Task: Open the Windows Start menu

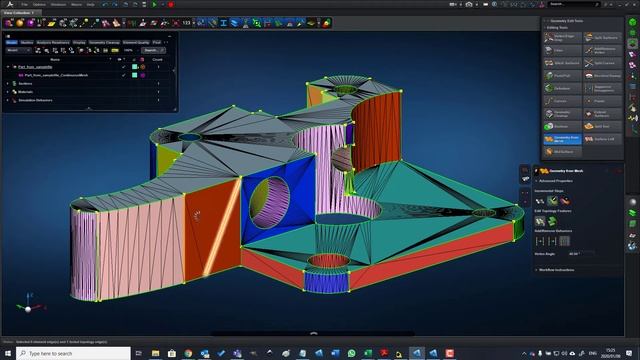Action: 8,353
